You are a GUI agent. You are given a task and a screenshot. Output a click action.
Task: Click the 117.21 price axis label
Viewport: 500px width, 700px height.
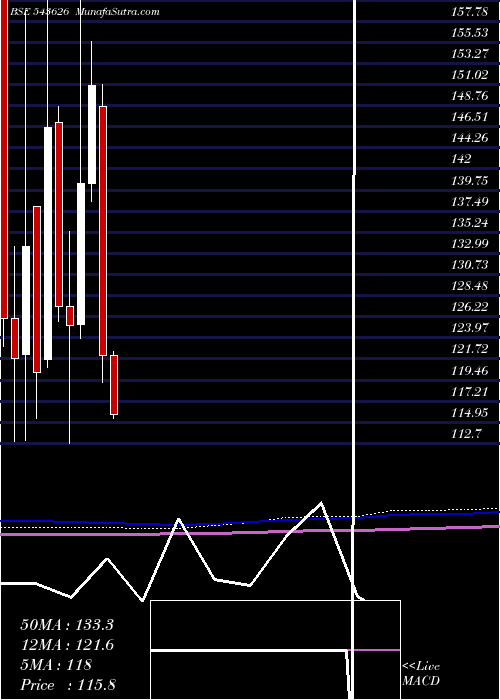click(x=470, y=392)
